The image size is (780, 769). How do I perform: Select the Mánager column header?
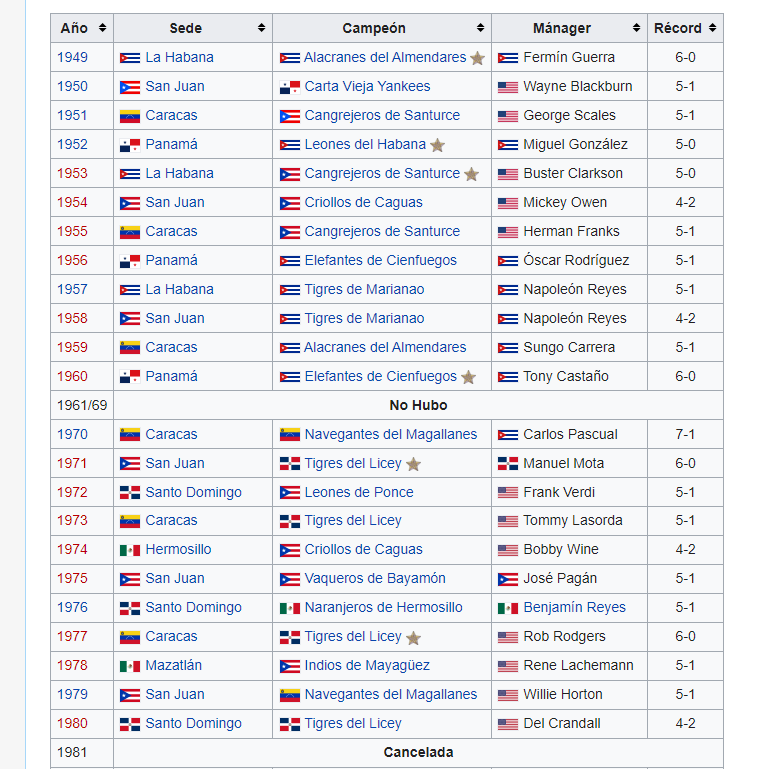point(570,28)
